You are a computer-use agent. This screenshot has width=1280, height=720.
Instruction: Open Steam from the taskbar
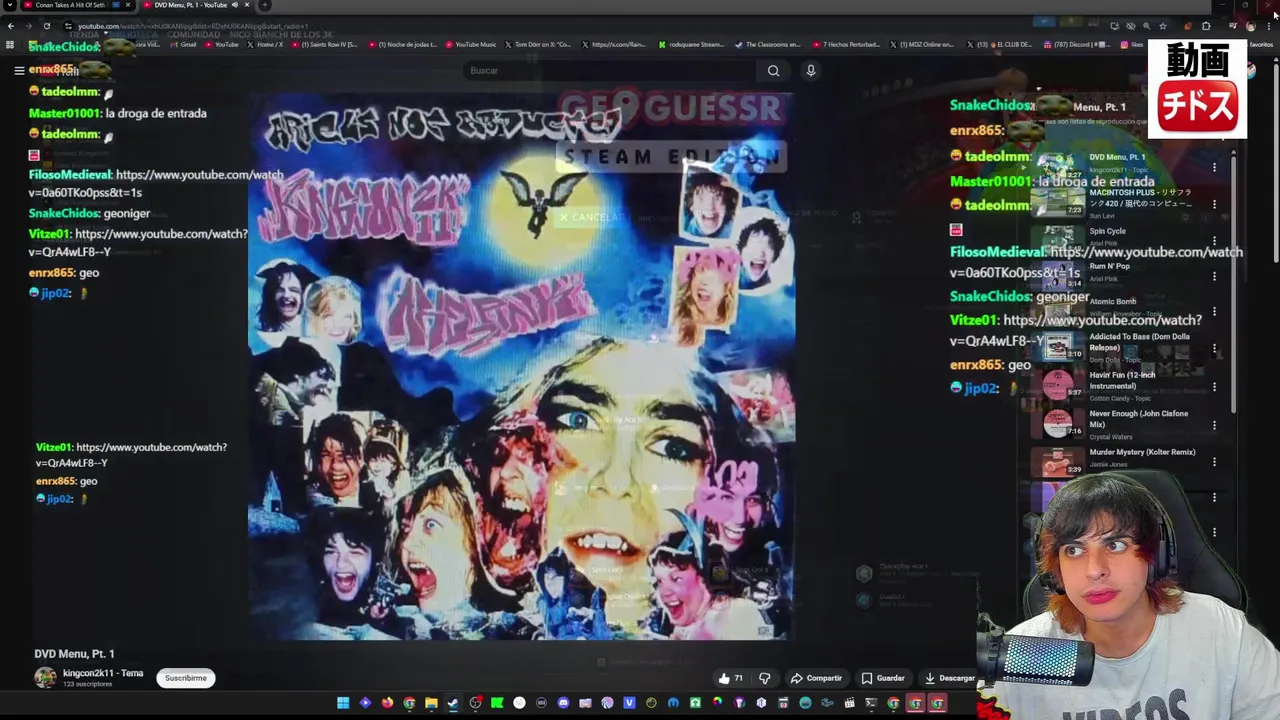pyautogui.click(x=452, y=703)
